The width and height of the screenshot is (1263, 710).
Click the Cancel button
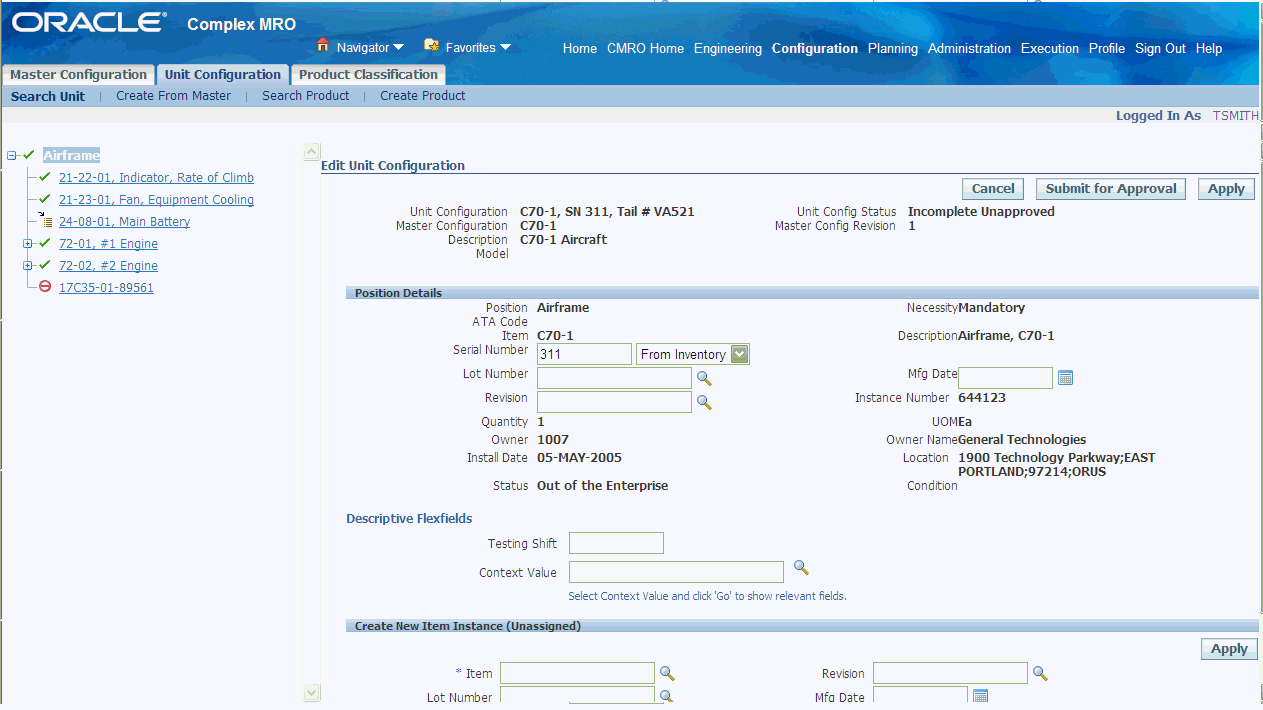point(993,189)
